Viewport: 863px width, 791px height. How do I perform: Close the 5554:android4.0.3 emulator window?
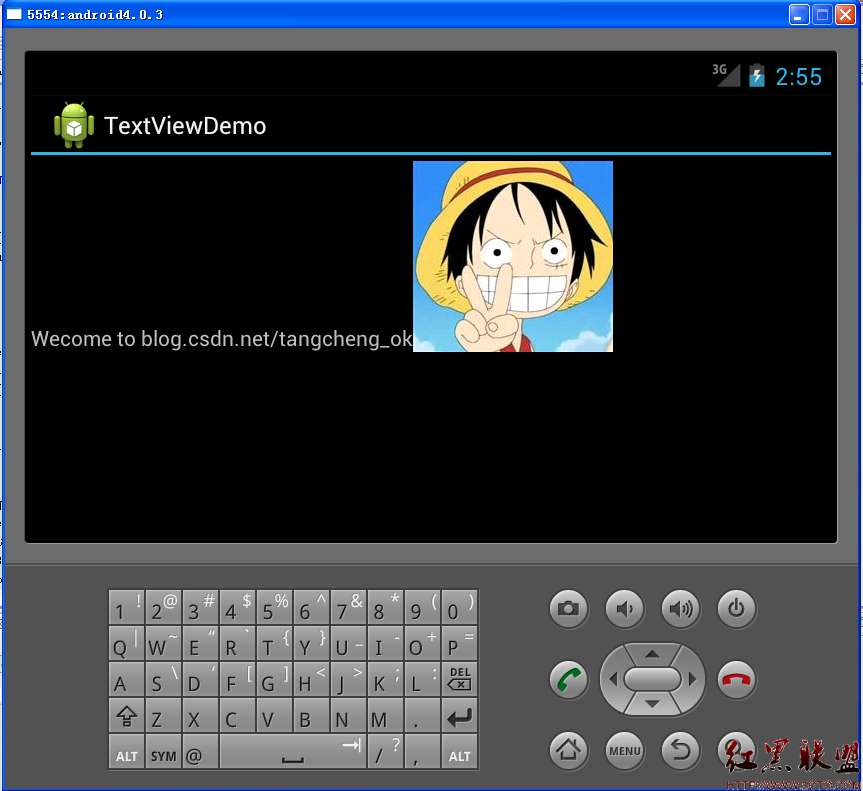coord(845,14)
